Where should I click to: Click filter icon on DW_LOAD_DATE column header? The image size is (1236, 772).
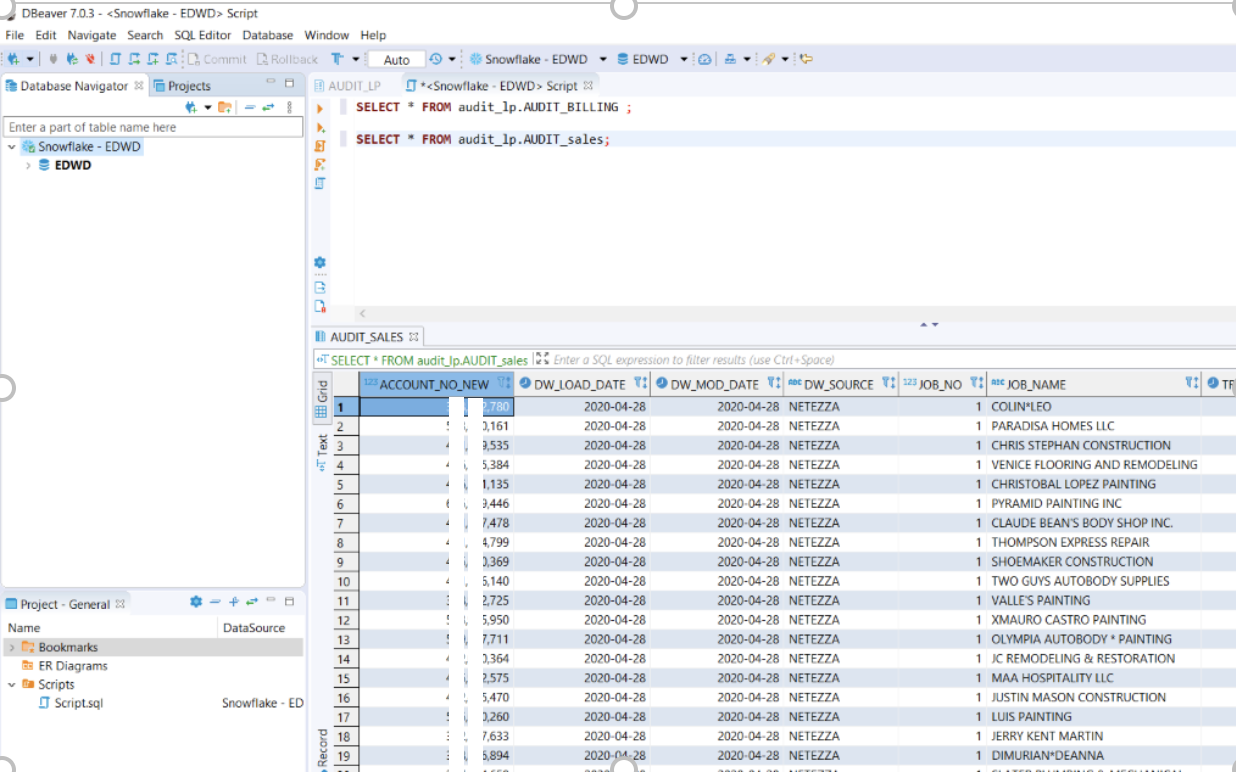click(640, 383)
